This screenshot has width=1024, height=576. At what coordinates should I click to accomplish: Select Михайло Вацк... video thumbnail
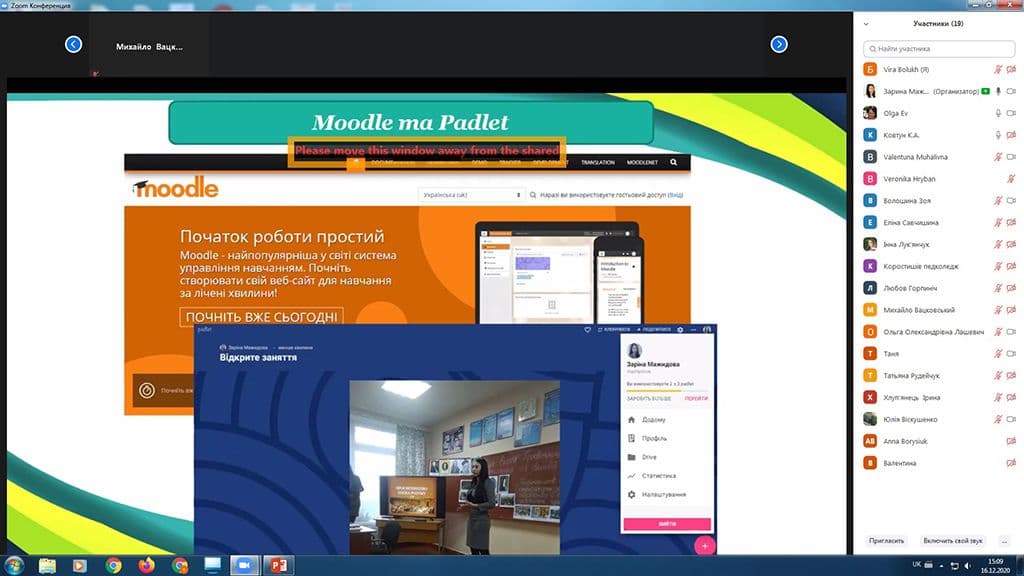(150, 44)
